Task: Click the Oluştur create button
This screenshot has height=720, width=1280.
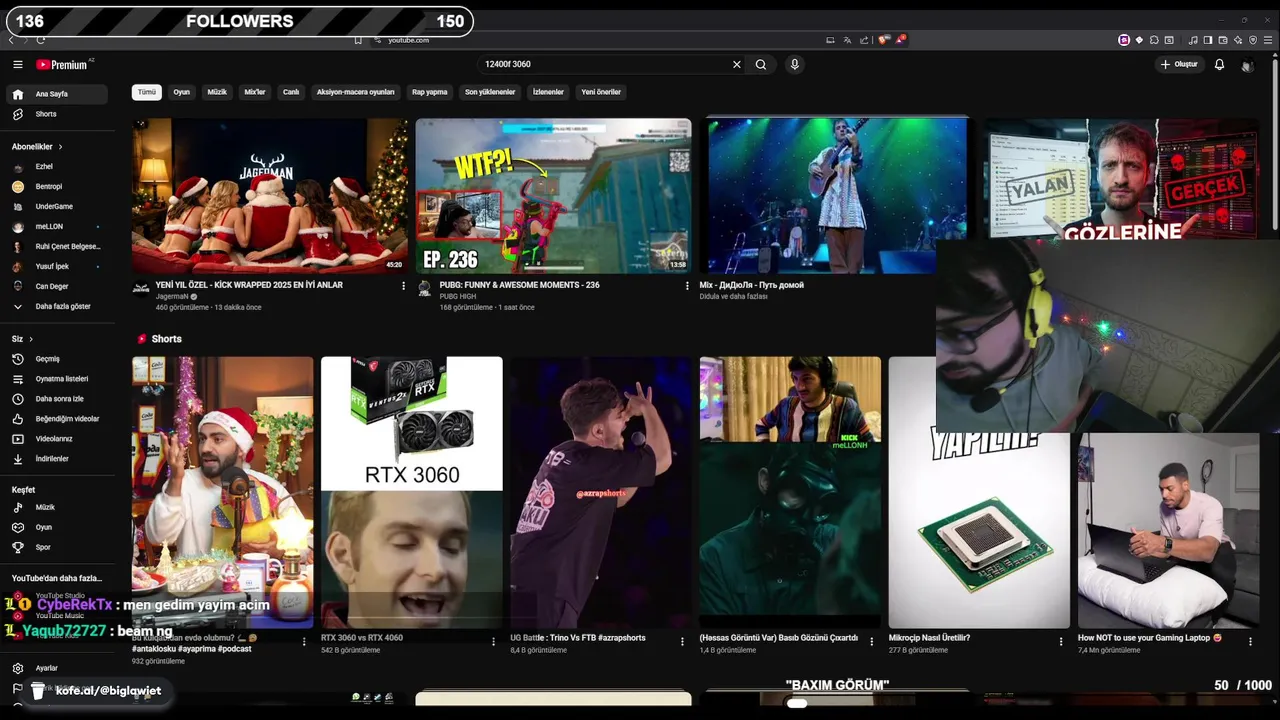Action: (1179, 64)
